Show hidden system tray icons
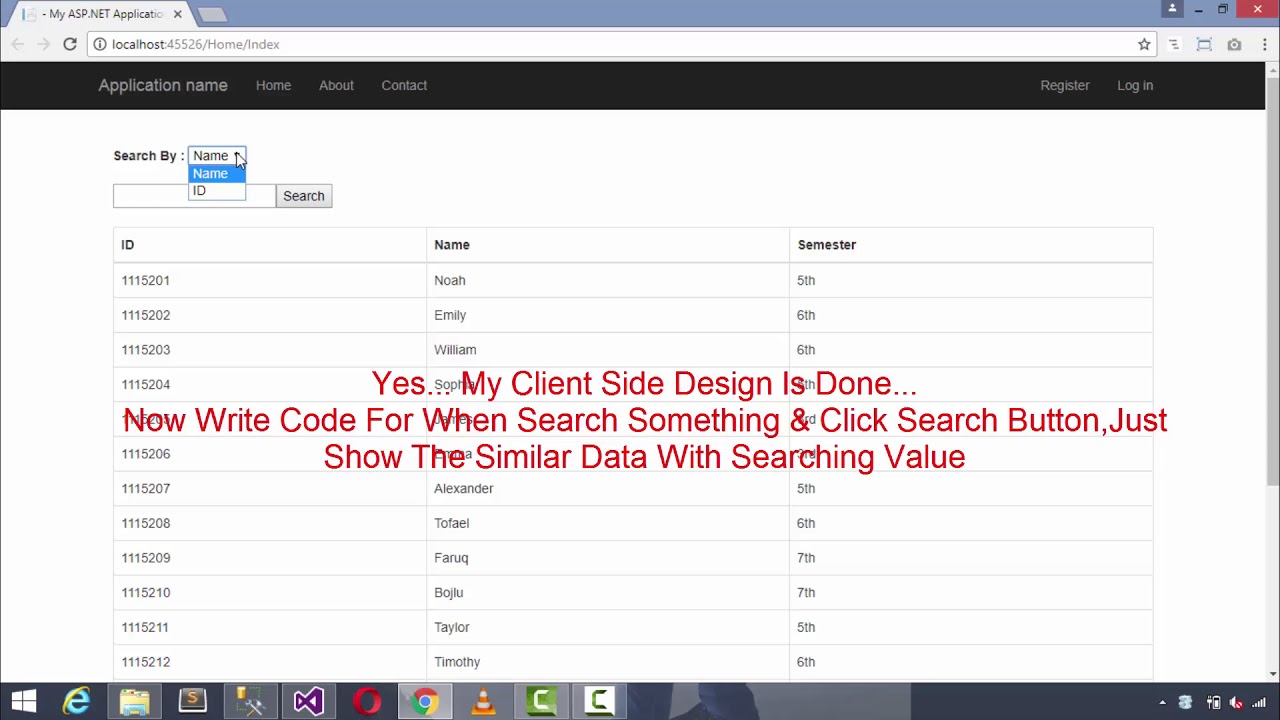1280x720 pixels. (1162, 702)
